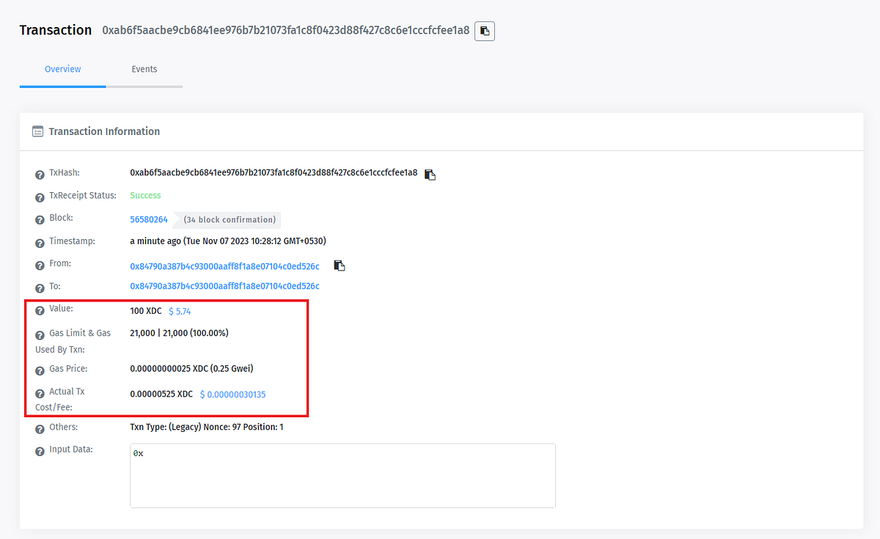Screen dimensions: 880x539
Task: Click the help icon beside Input Data
Action: pyautogui.click(x=40, y=451)
